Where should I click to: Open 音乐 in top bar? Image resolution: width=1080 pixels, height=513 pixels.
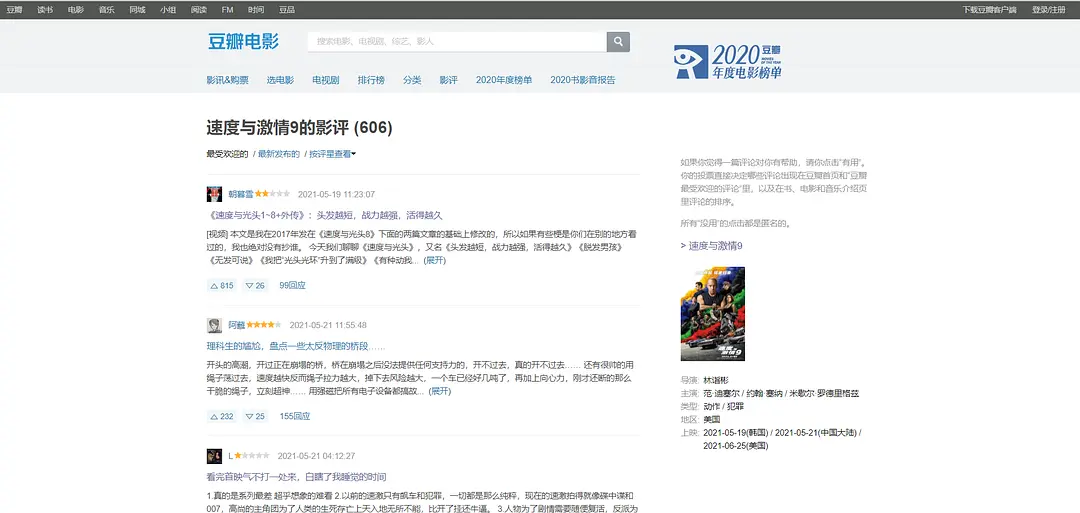(107, 10)
